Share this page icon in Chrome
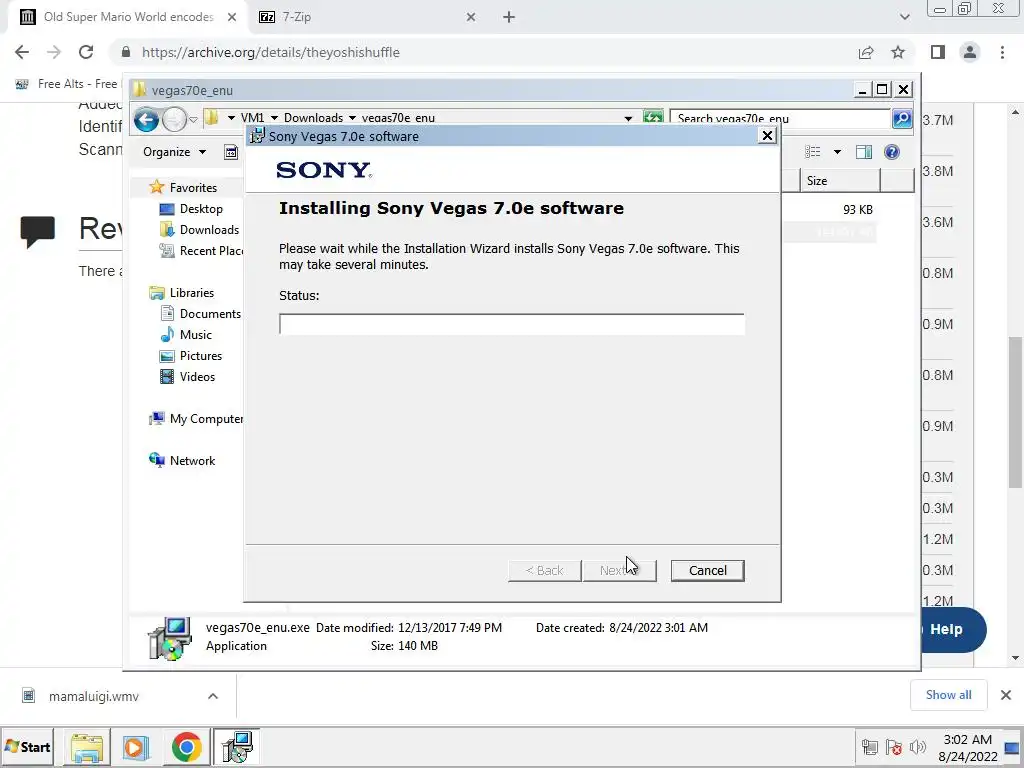 tap(866, 52)
